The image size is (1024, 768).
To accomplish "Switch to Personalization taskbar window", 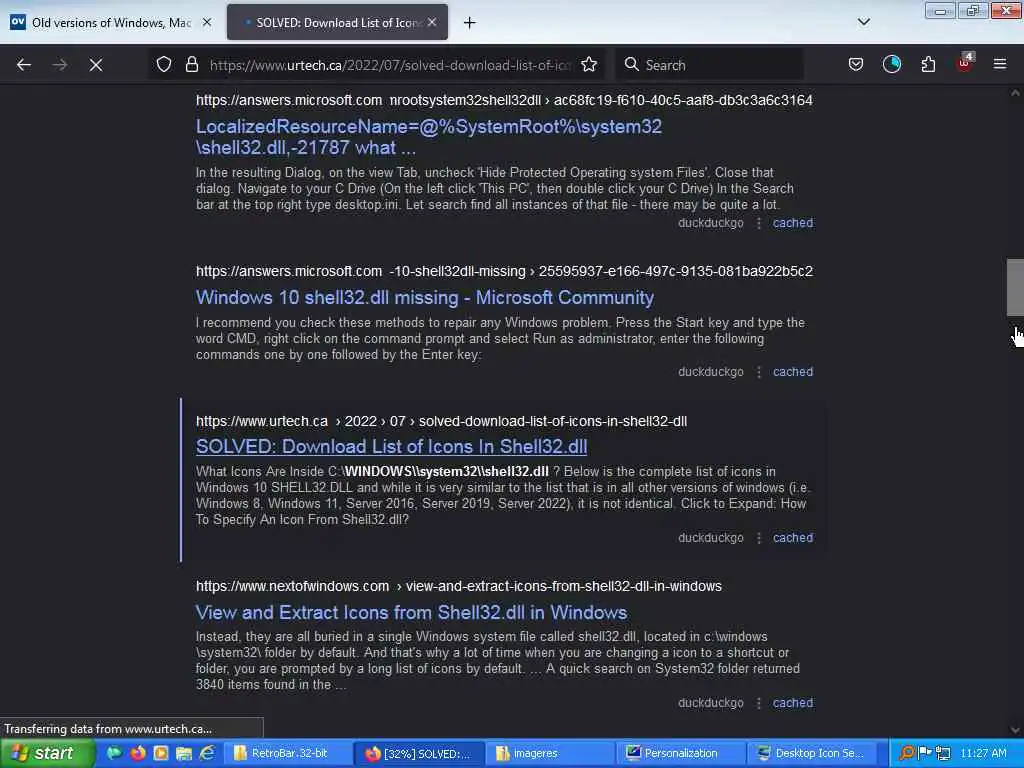I will [x=680, y=753].
